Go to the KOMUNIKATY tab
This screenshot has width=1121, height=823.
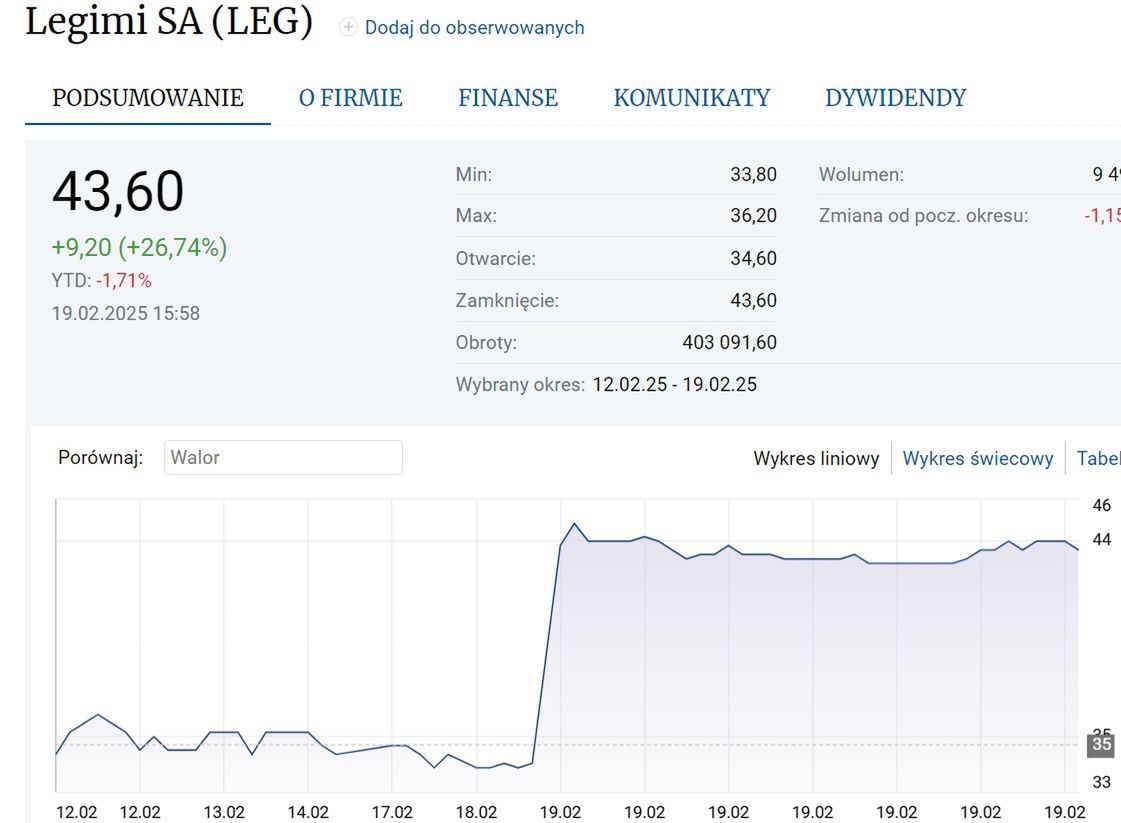[x=692, y=98]
